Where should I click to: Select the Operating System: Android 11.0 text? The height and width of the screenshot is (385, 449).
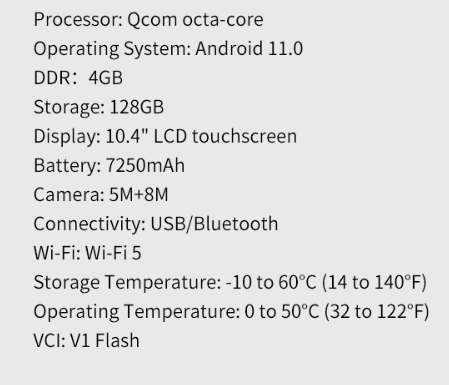[168, 49]
